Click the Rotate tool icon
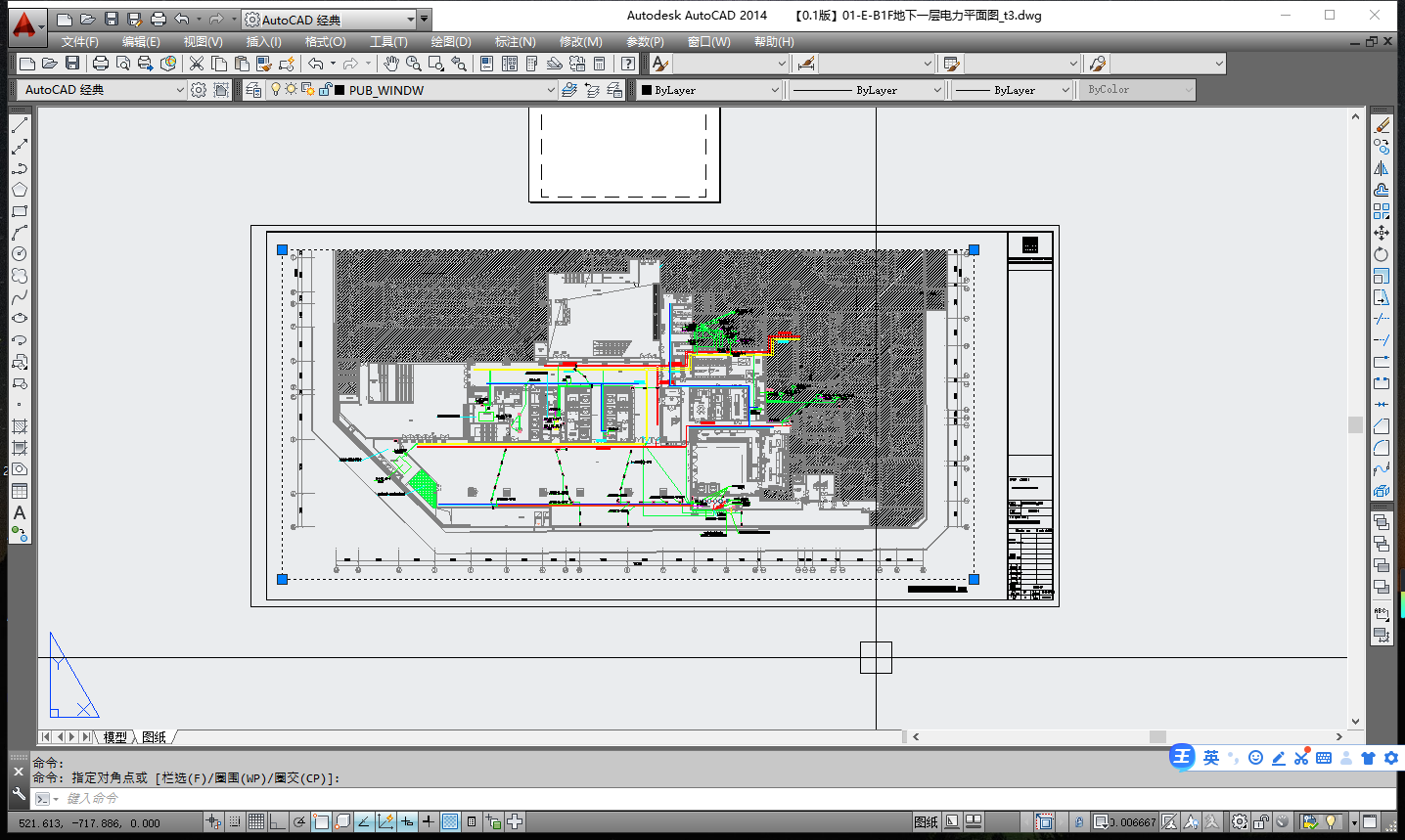Image resolution: width=1405 pixels, height=840 pixels. [x=1382, y=254]
